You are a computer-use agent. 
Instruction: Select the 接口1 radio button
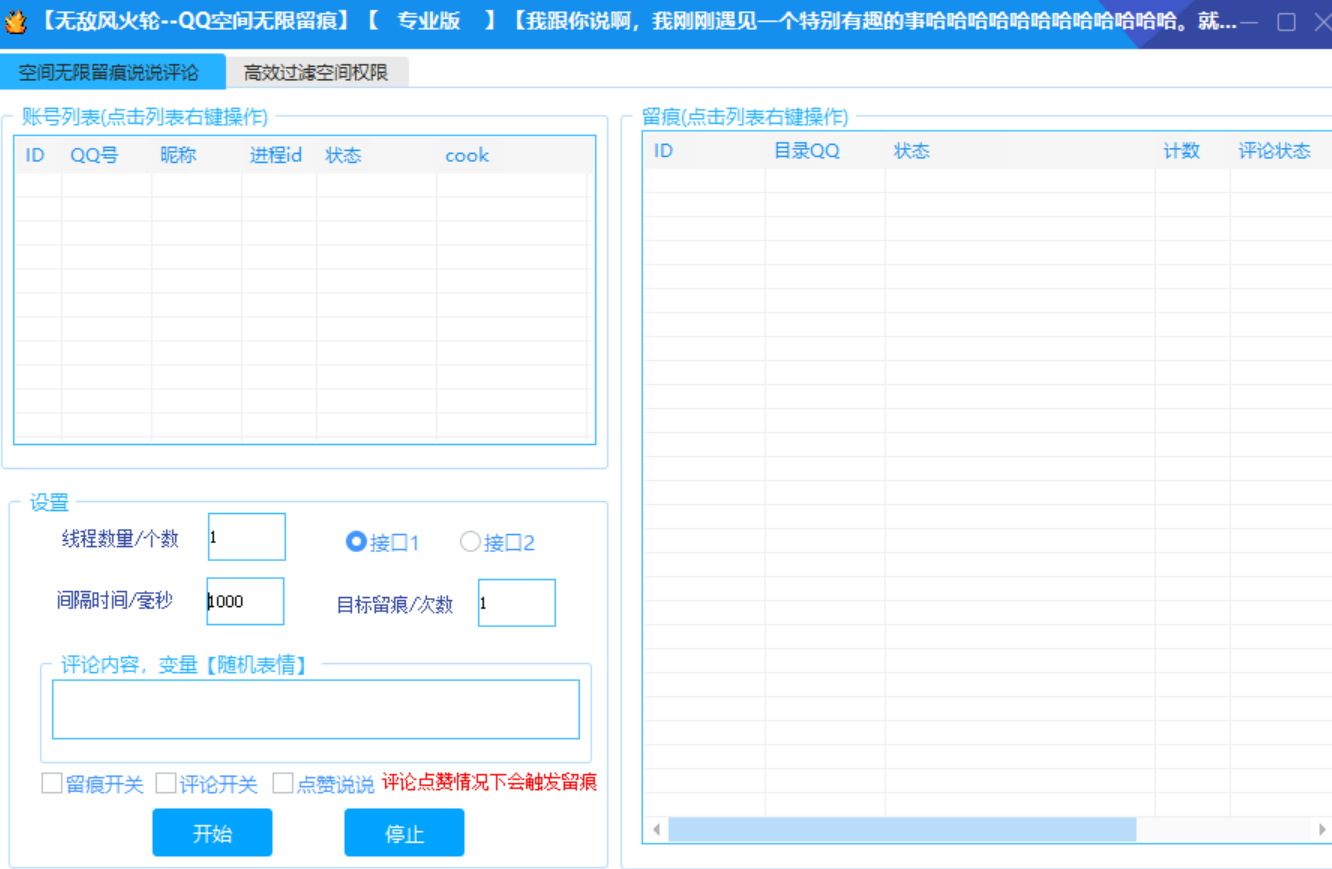(356, 542)
